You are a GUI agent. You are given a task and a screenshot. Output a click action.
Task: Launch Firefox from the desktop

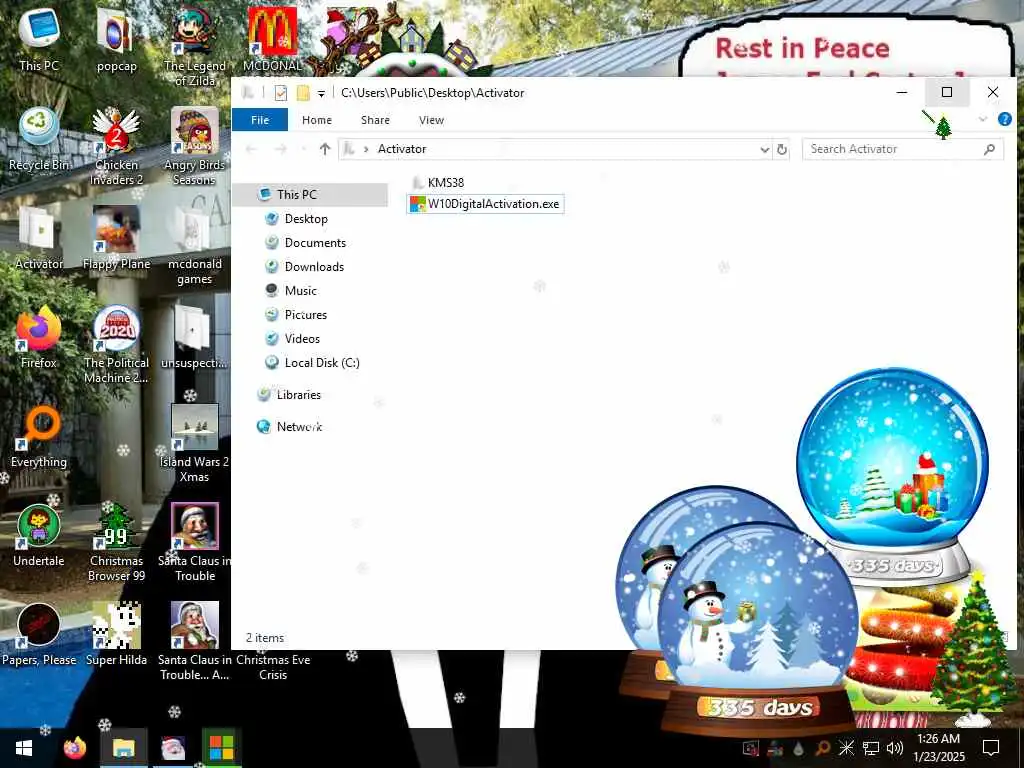click(x=39, y=337)
